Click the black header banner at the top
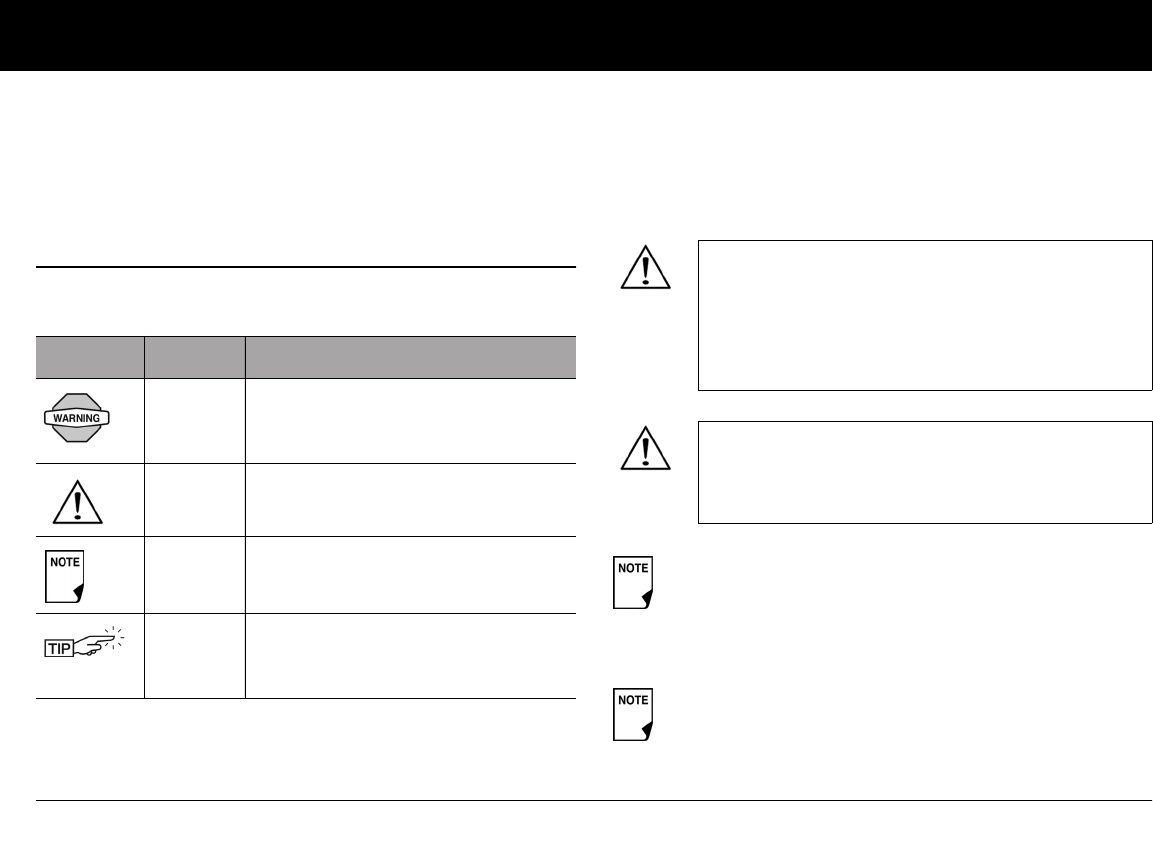Image resolution: width=1153 pixels, height=846 pixels. 576,35
